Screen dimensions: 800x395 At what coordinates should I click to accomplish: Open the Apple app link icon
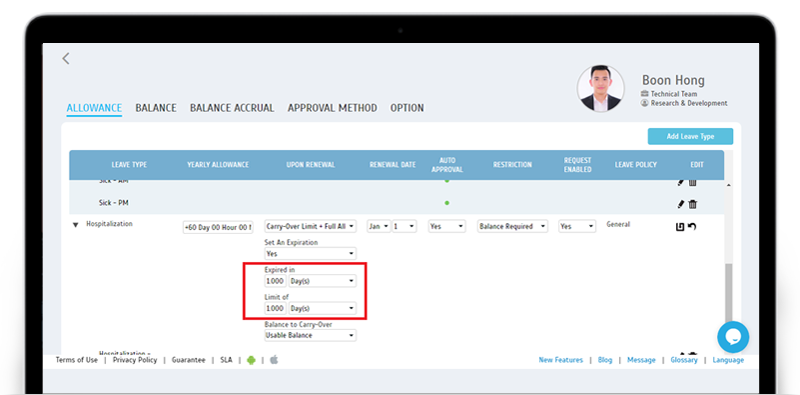click(x=274, y=360)
